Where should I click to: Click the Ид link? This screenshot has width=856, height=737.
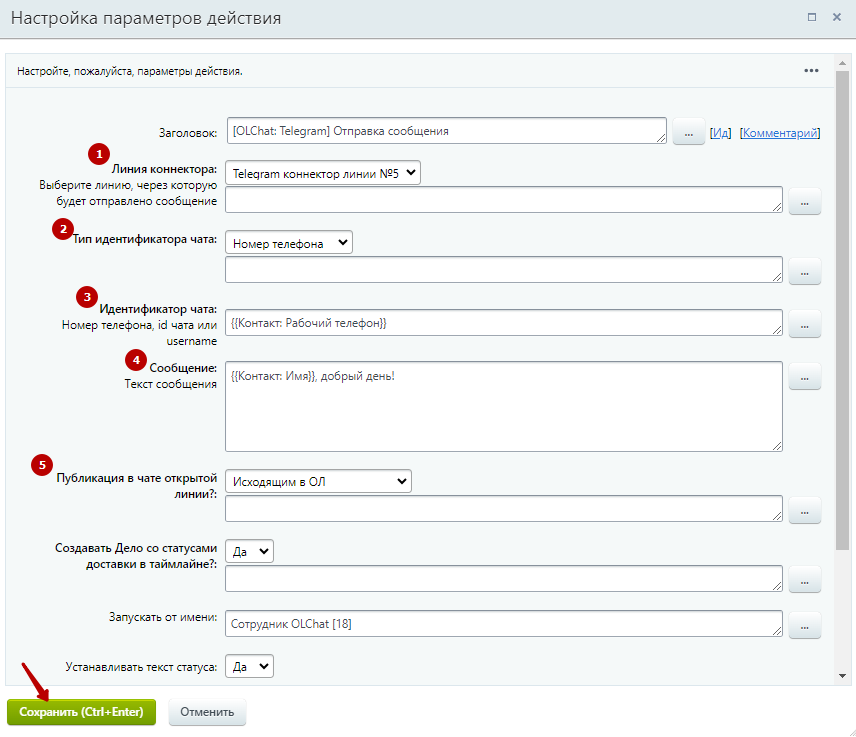pos(720,133)
